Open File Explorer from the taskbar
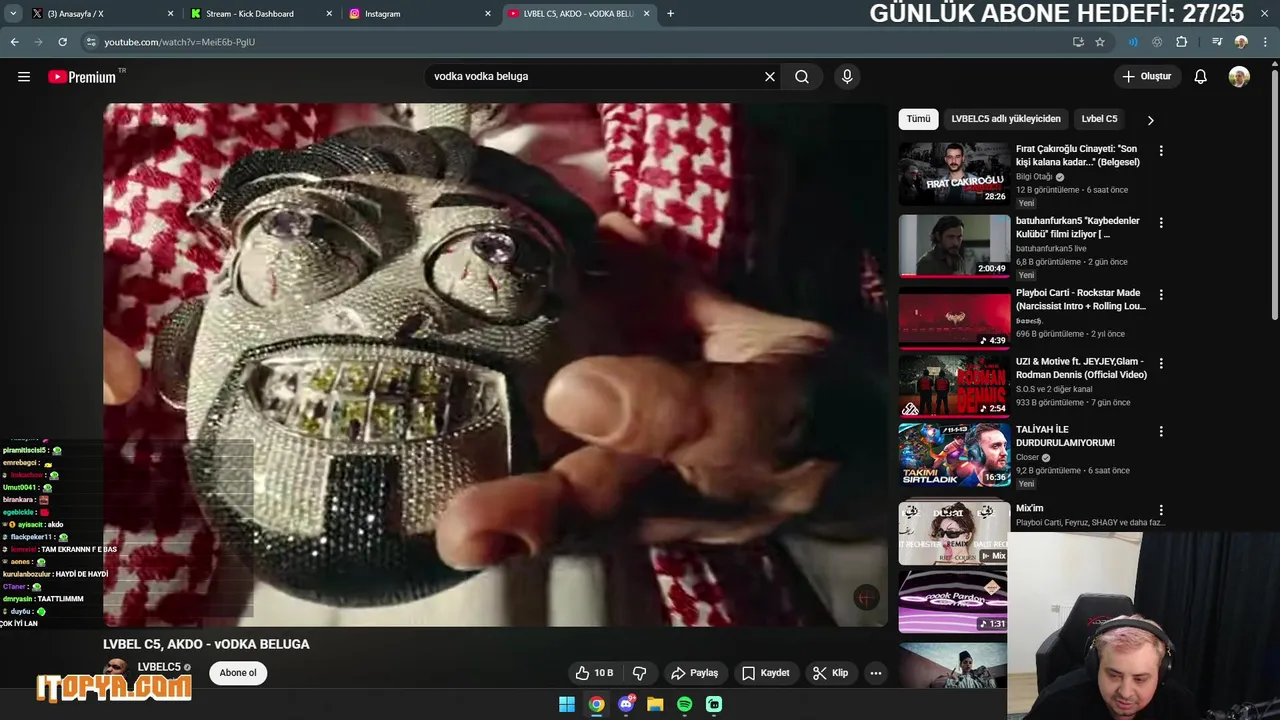The width and height of the screenshot is (1280, 720). coord(655,704)
